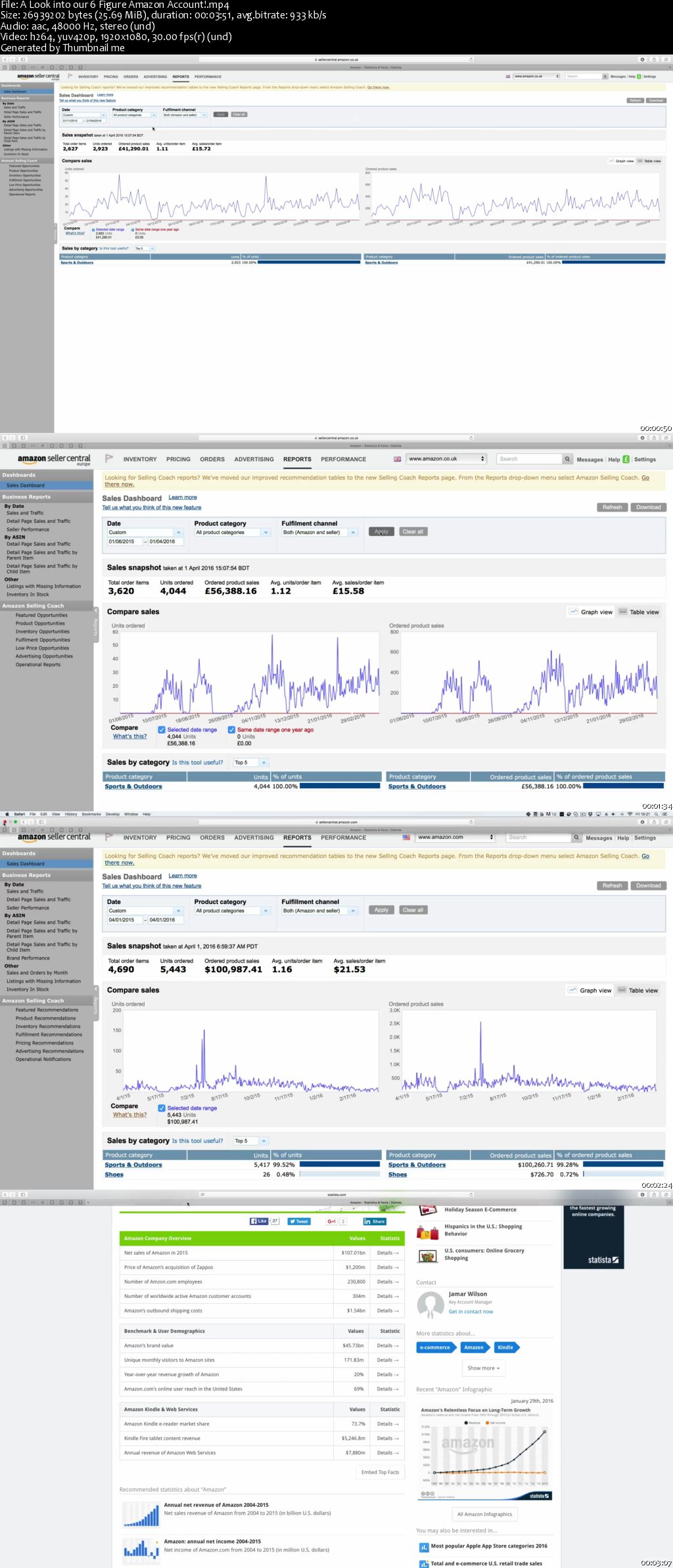The image size is (673, 1568).
Task: Switch to Table view in the 00:01:34 frame
Action: coord(639,612)
